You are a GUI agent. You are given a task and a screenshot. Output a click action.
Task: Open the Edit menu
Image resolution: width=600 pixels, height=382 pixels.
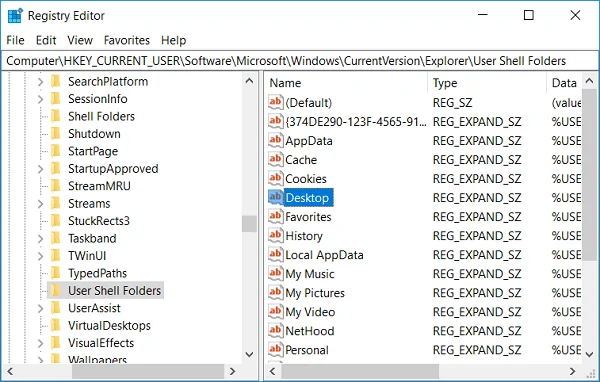point(46,40)
